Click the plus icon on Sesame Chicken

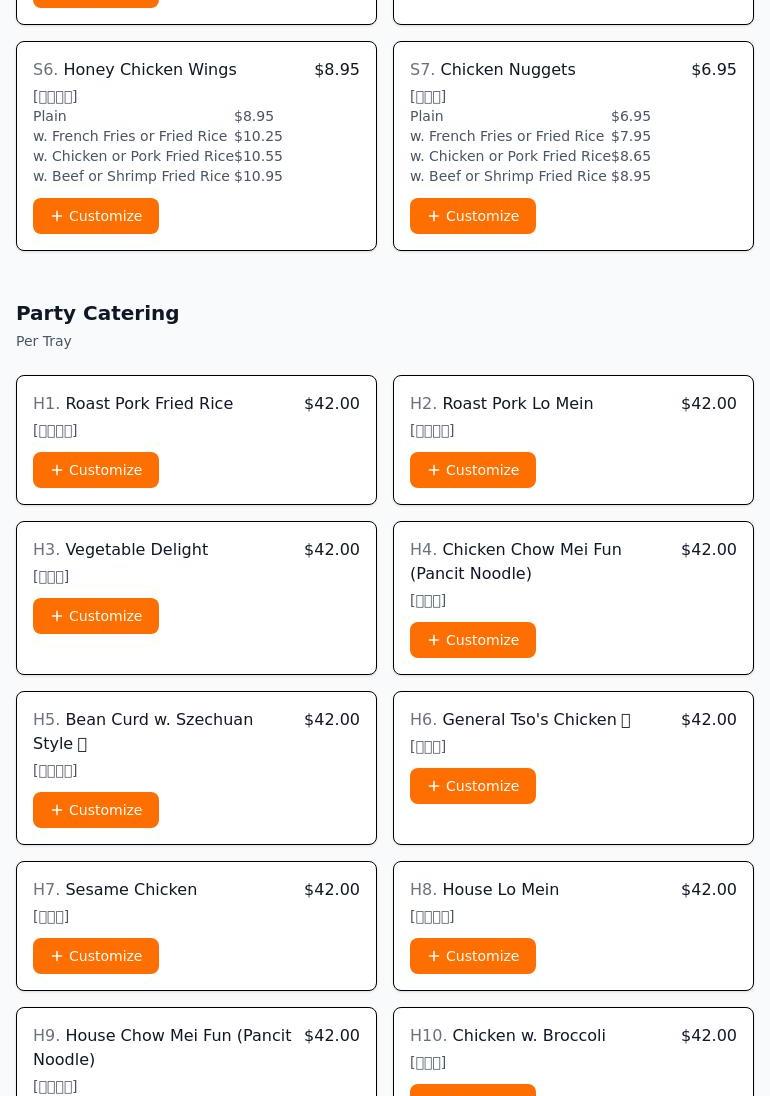coord(57,956)
